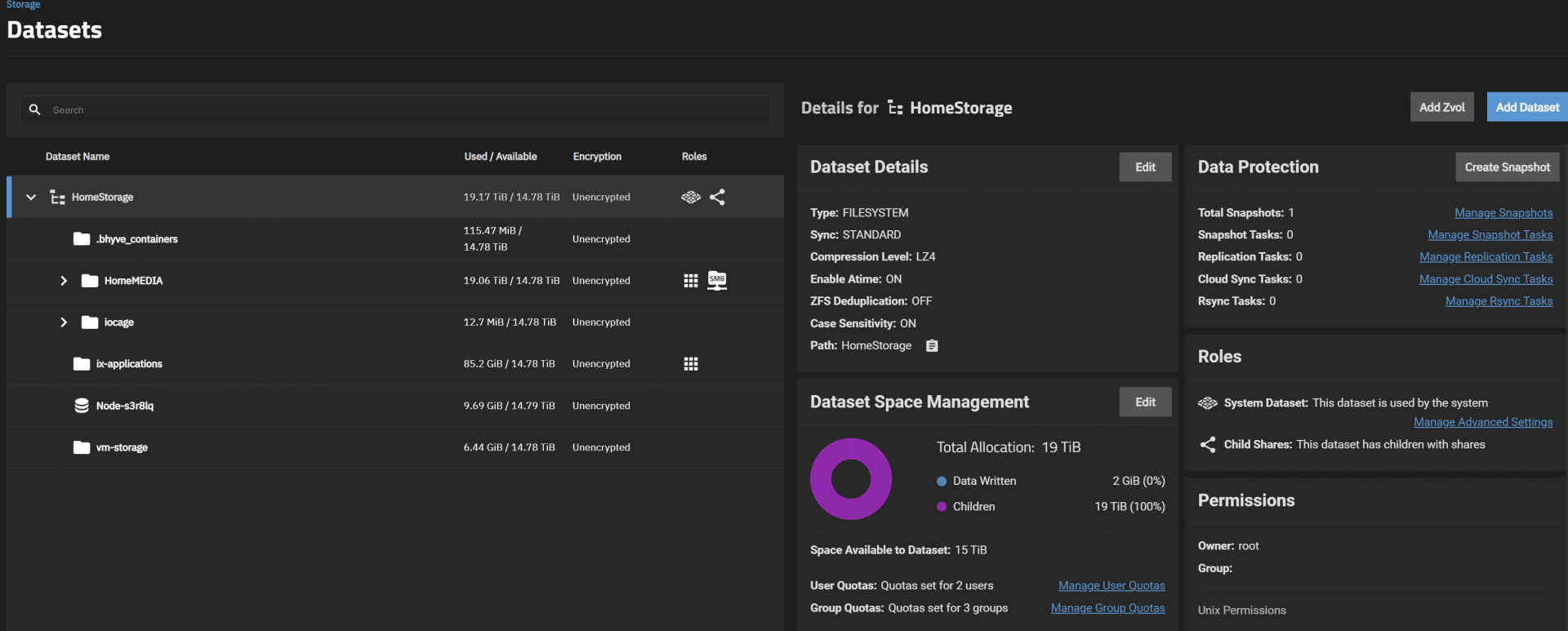The image size is (1568, 631).
Task: Select the Node-s3r8lq zvol name
Action: click(x=125, y=406)
